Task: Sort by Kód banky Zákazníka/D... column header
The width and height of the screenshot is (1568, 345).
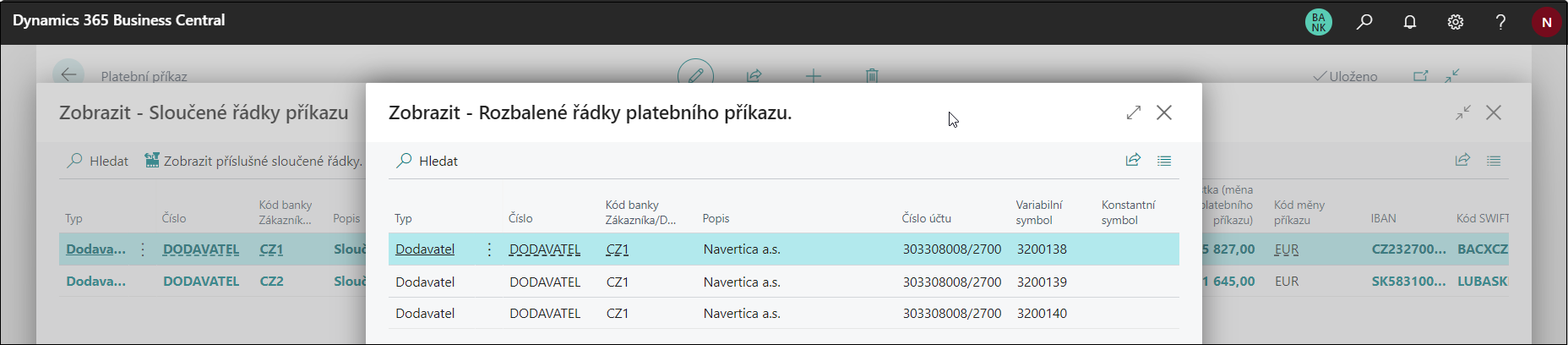Action: point(640,212)
